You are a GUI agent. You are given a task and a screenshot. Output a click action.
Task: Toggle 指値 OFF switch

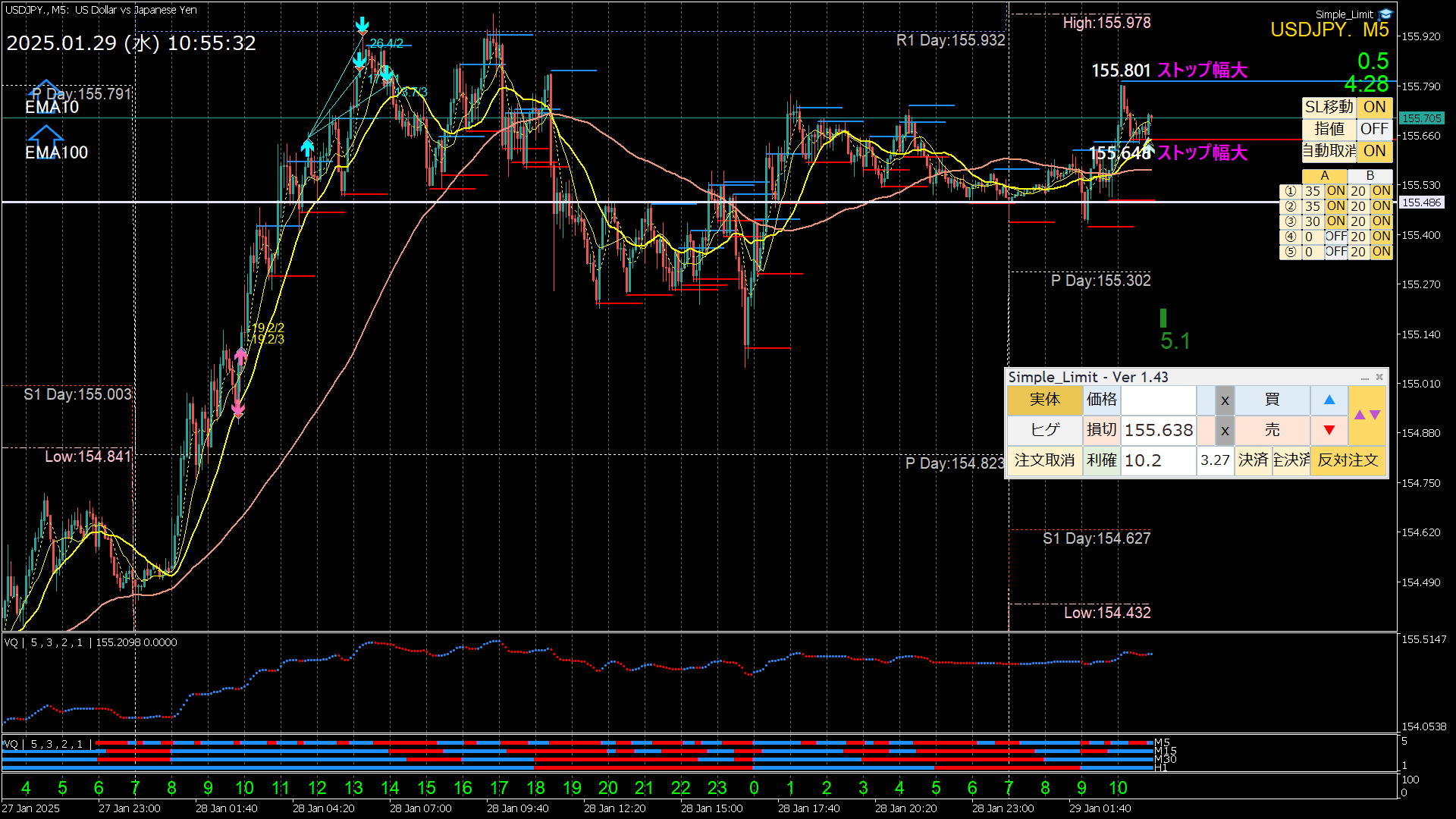[x=1374, y=129]
